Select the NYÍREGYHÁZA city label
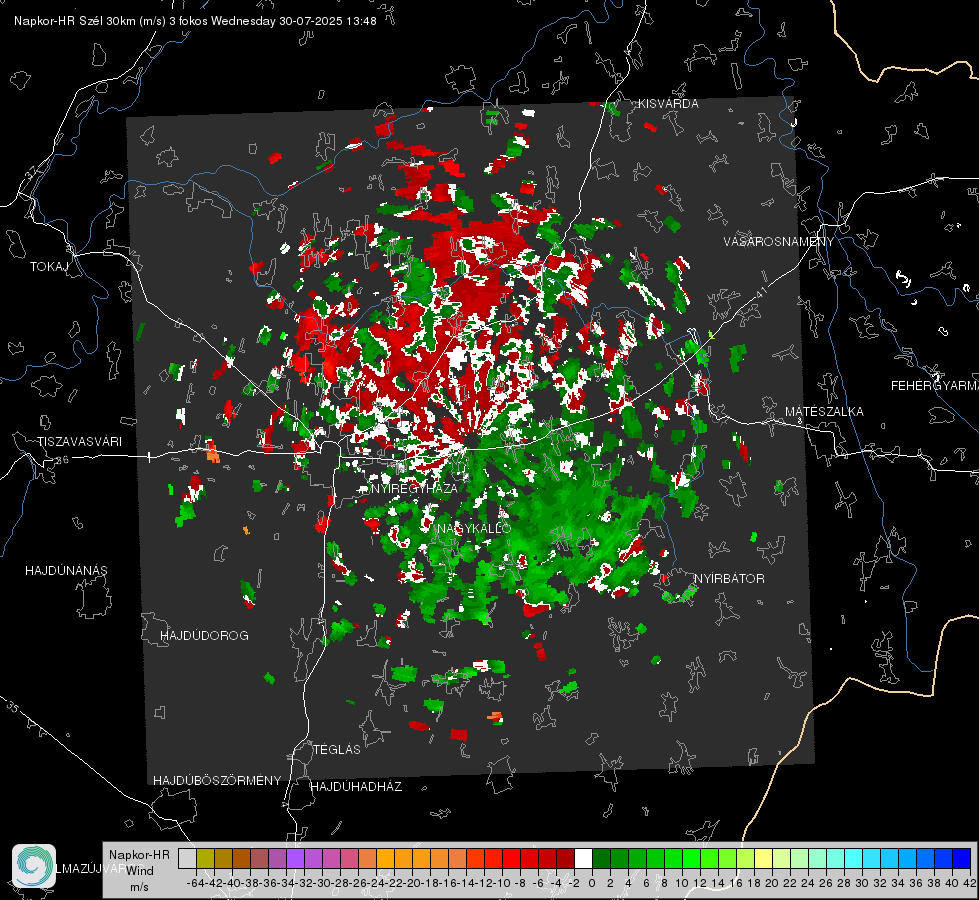Viewport: 979px width, 900px height. tap(414, 488)
